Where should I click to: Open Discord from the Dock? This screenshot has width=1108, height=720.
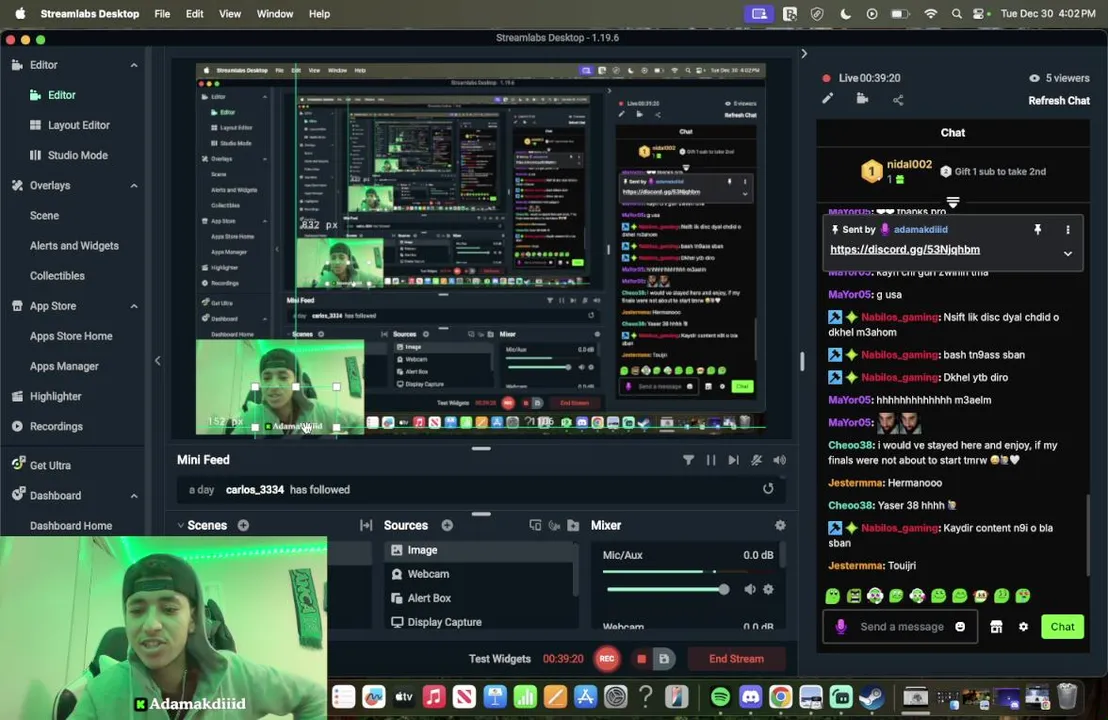click(x=750, y=697)
